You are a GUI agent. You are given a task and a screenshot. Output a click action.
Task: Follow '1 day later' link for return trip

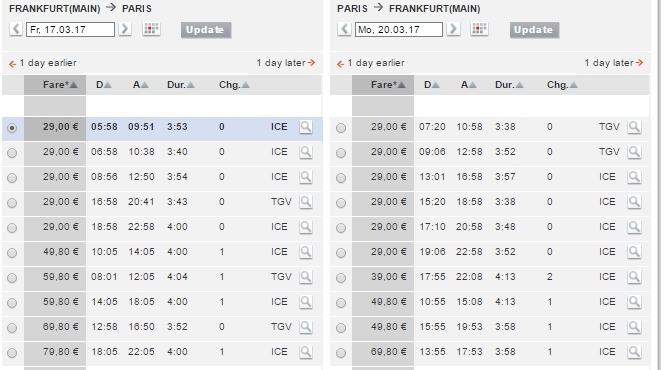point(614,63)
